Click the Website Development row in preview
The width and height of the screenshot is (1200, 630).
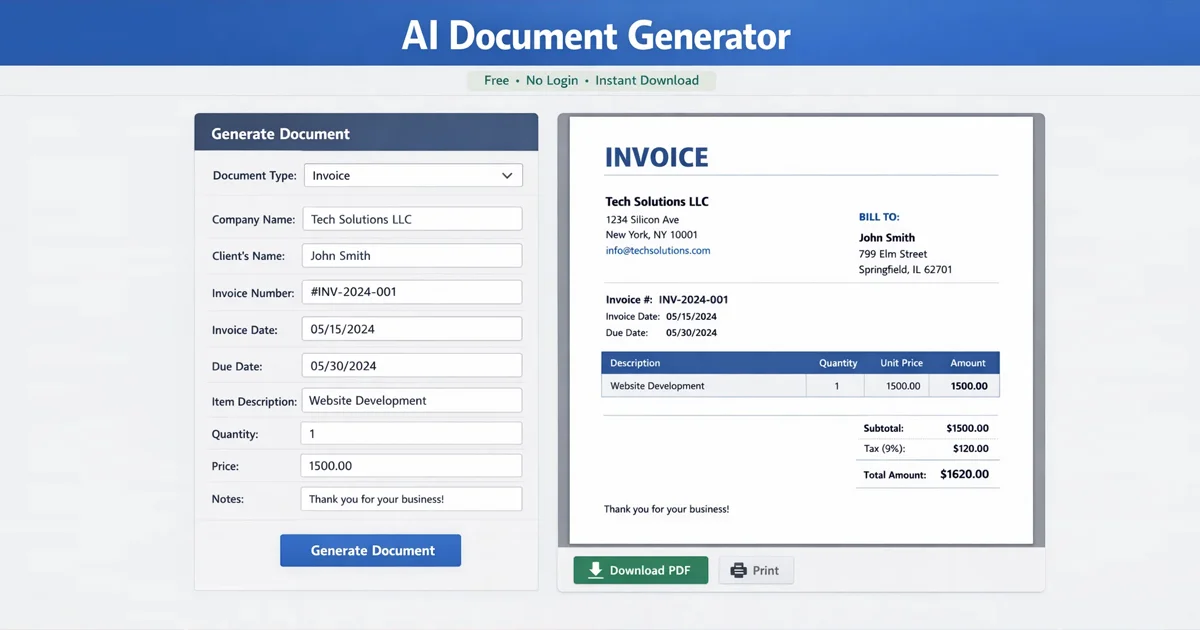click(700, 385)
